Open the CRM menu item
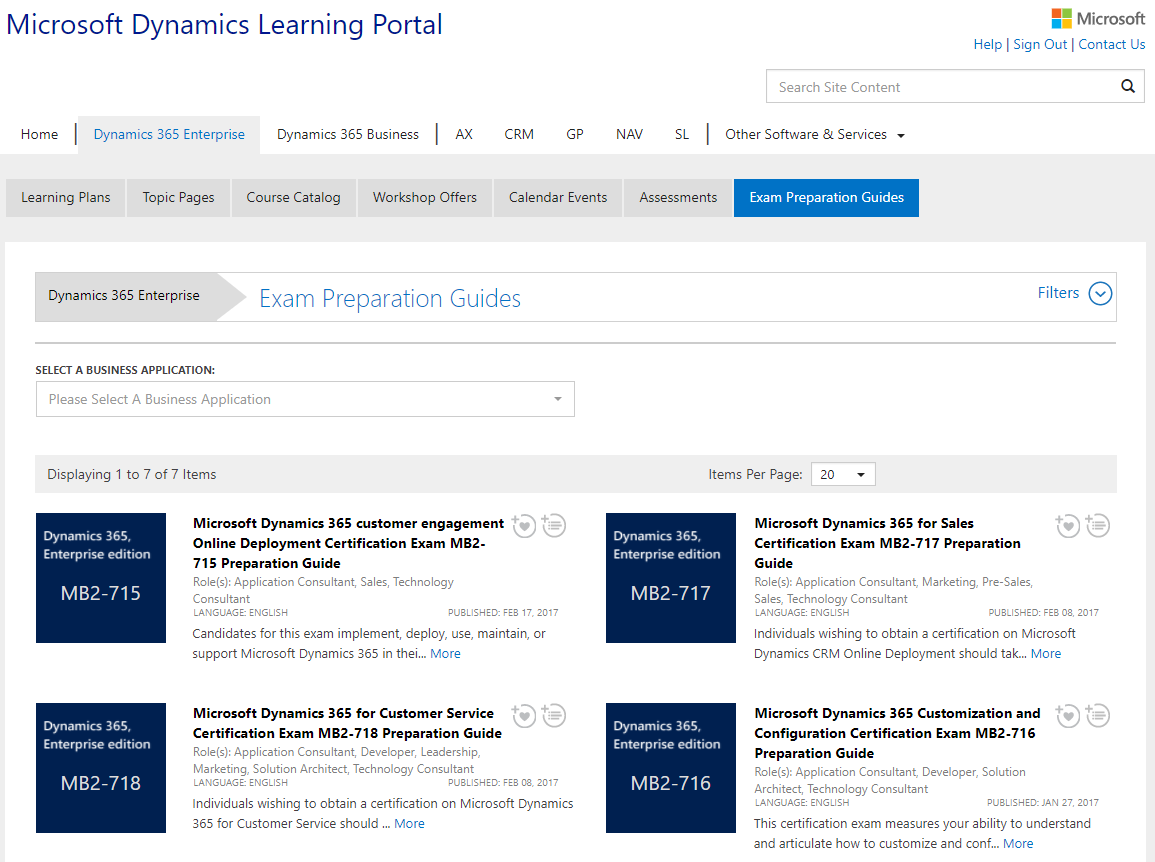This screenshot has height=862, width=1155. tap(519, 135)
